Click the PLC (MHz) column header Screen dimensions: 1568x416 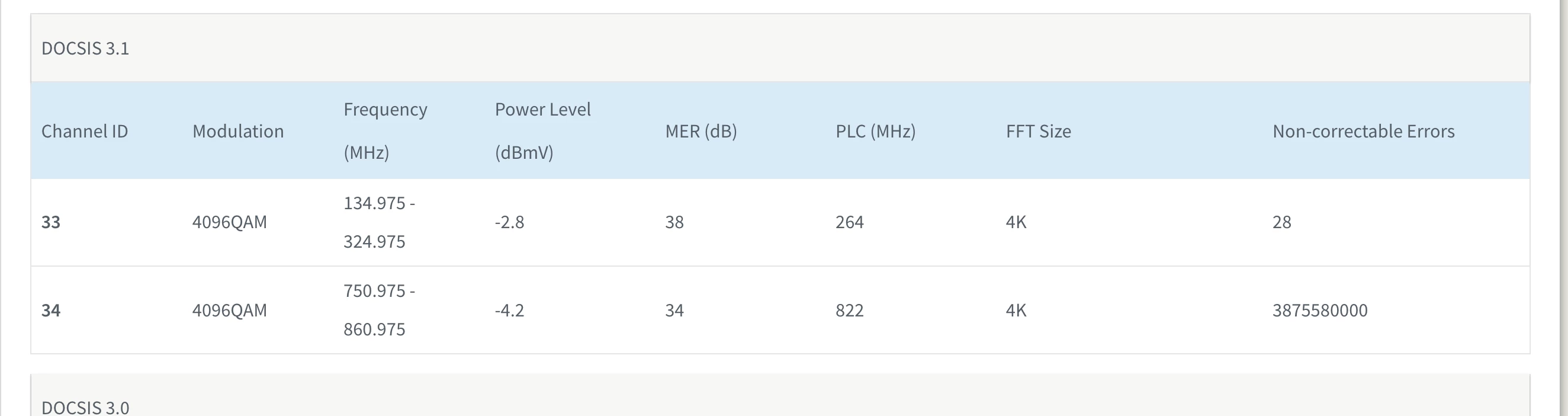[x=875, y=131]
